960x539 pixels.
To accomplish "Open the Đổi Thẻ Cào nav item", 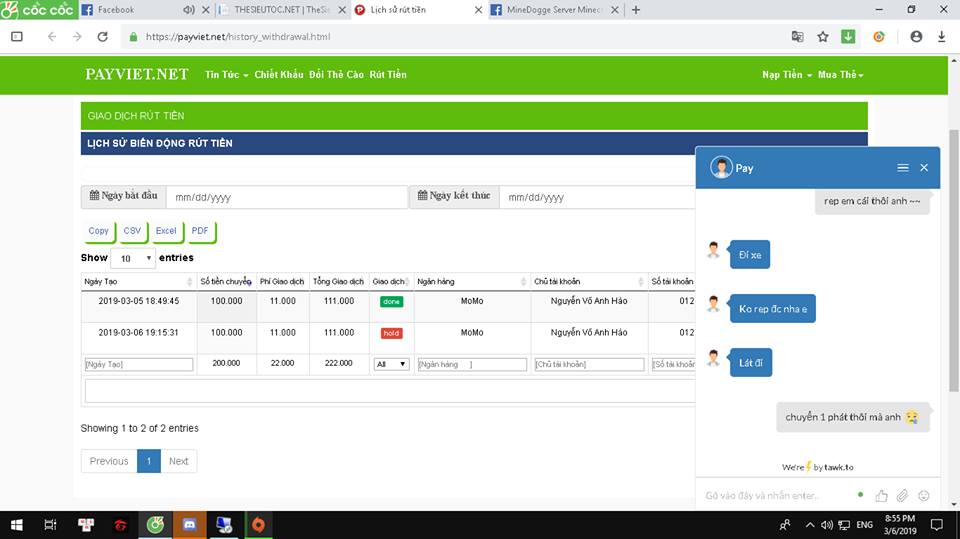I will 336,75.
